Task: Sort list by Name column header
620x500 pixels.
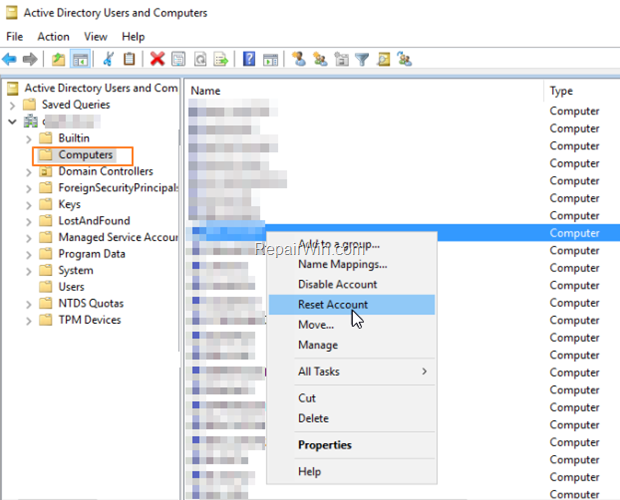Action: [x=365, y=91]
